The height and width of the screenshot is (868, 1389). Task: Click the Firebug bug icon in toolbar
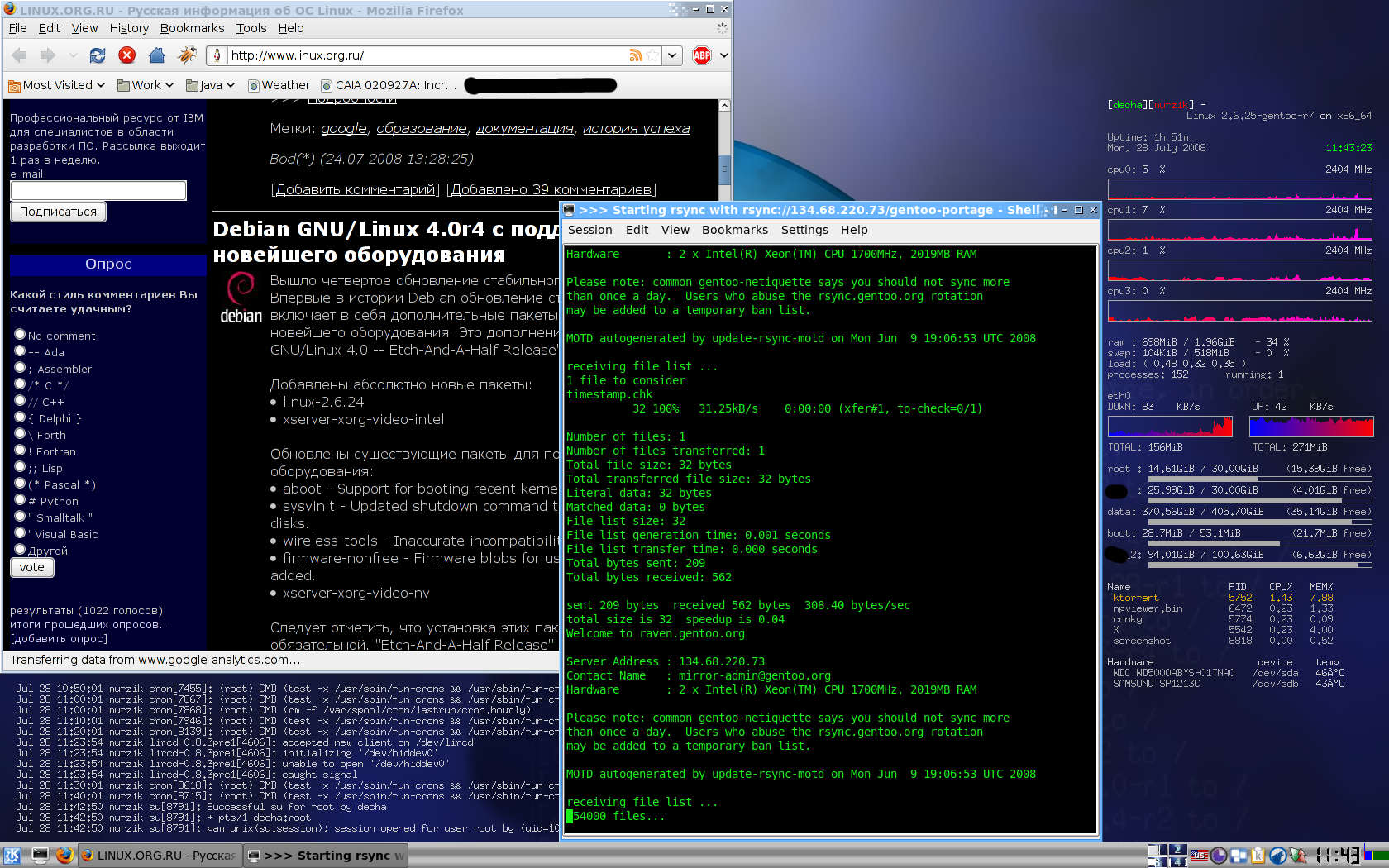click(188, 55)
